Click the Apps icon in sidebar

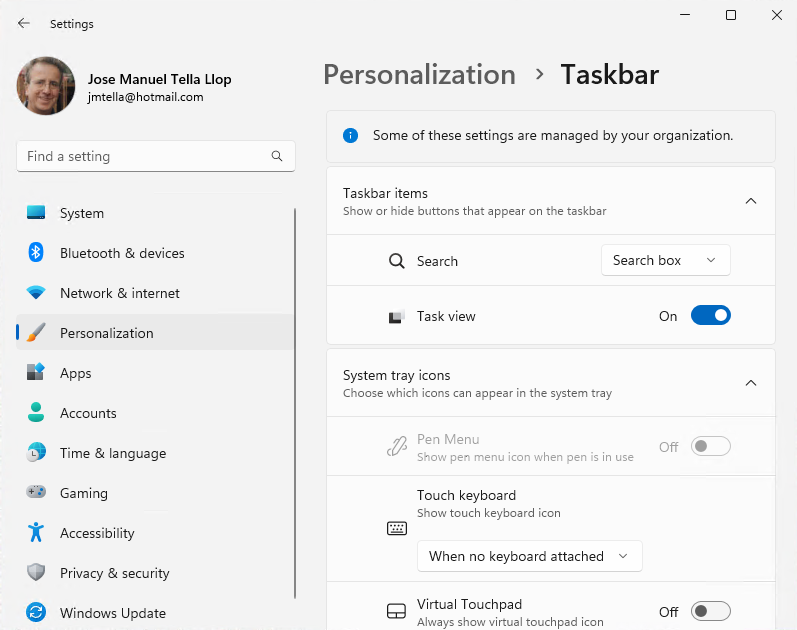coord(36,372)
